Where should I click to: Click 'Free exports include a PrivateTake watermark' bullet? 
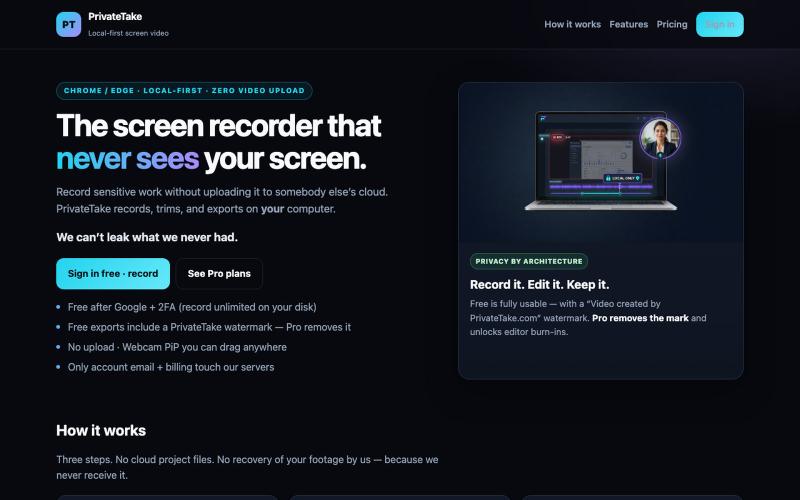(209, 327)
